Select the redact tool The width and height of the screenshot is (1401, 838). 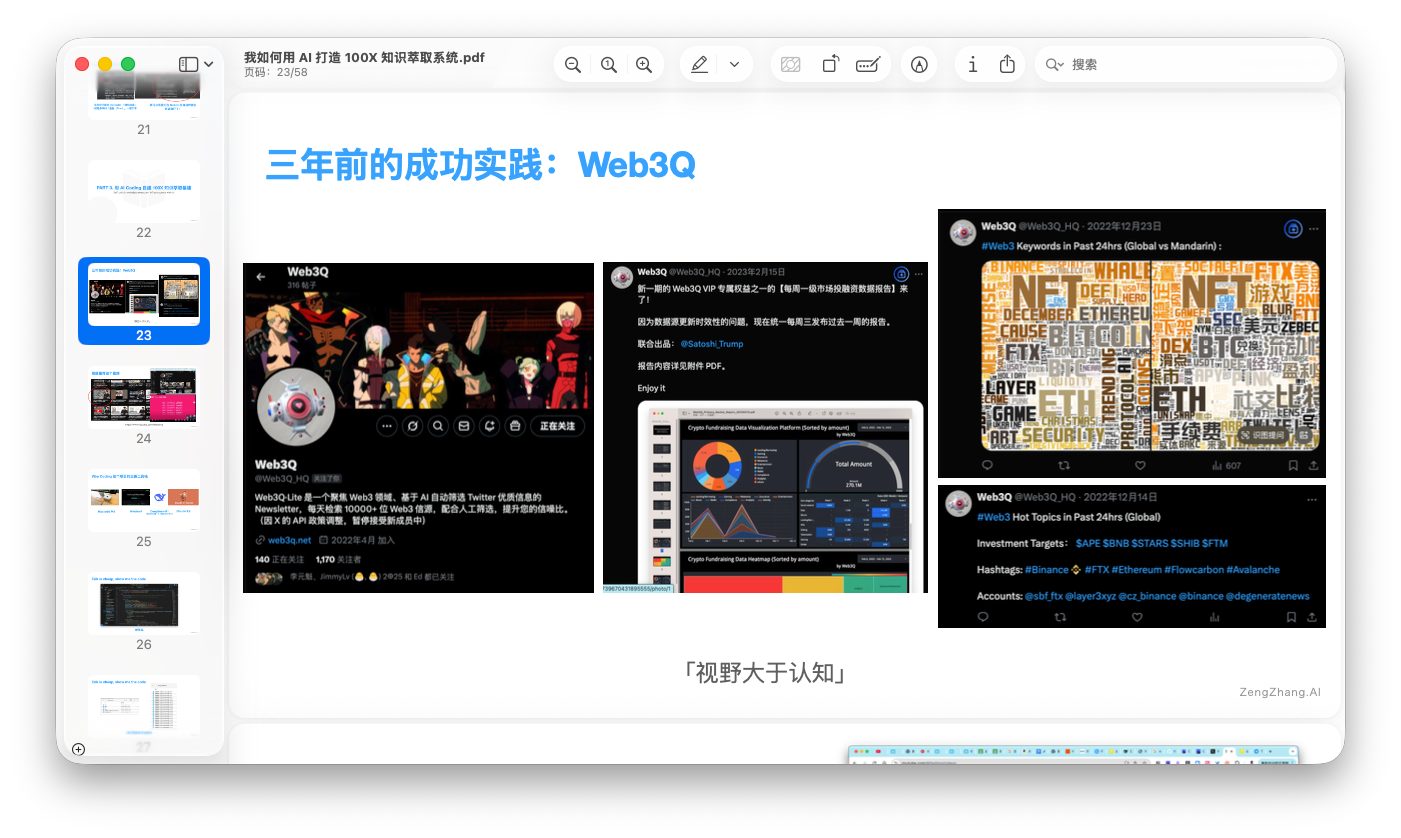790,64
